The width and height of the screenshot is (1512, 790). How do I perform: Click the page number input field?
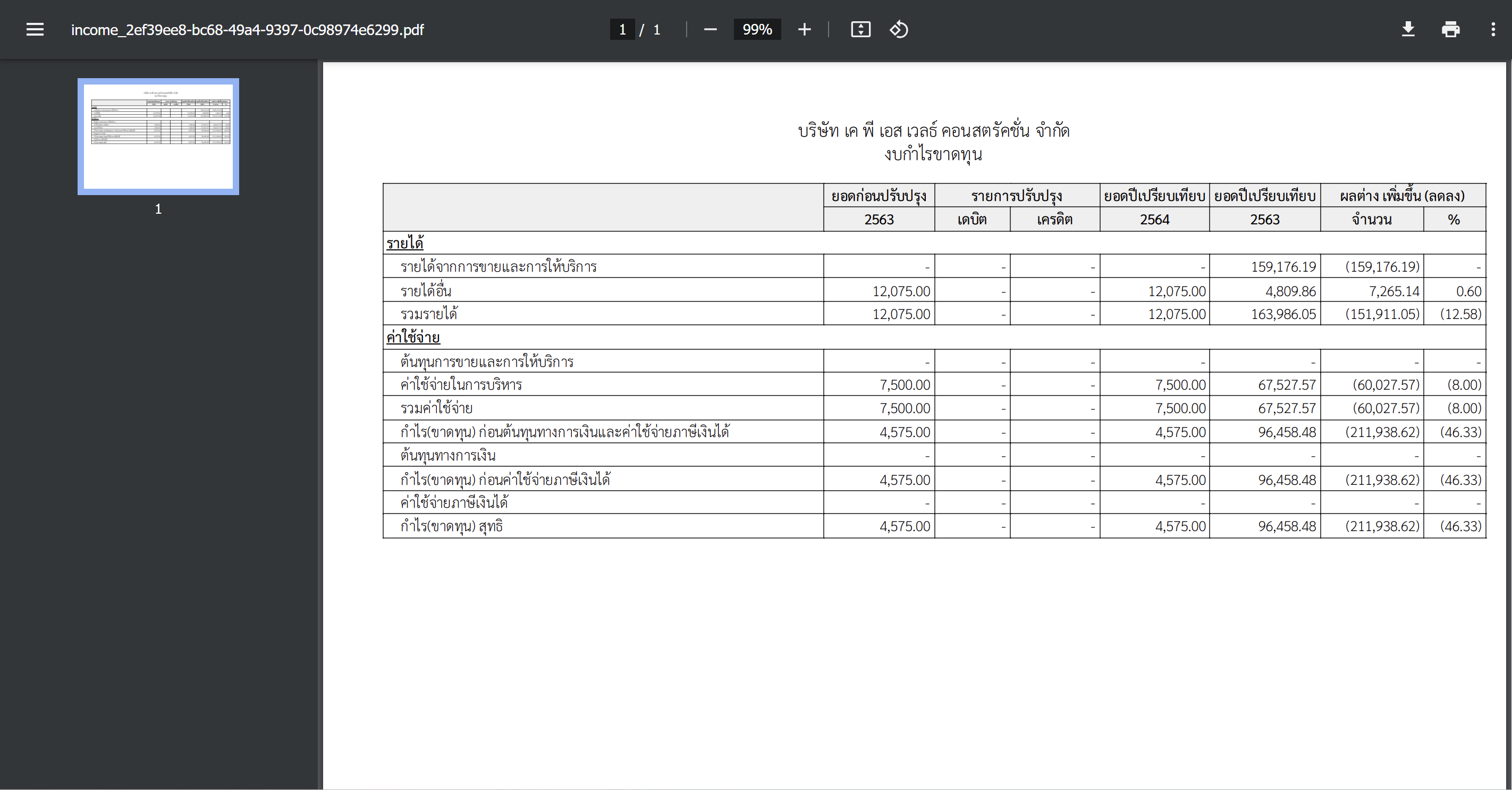coord(622,29)
